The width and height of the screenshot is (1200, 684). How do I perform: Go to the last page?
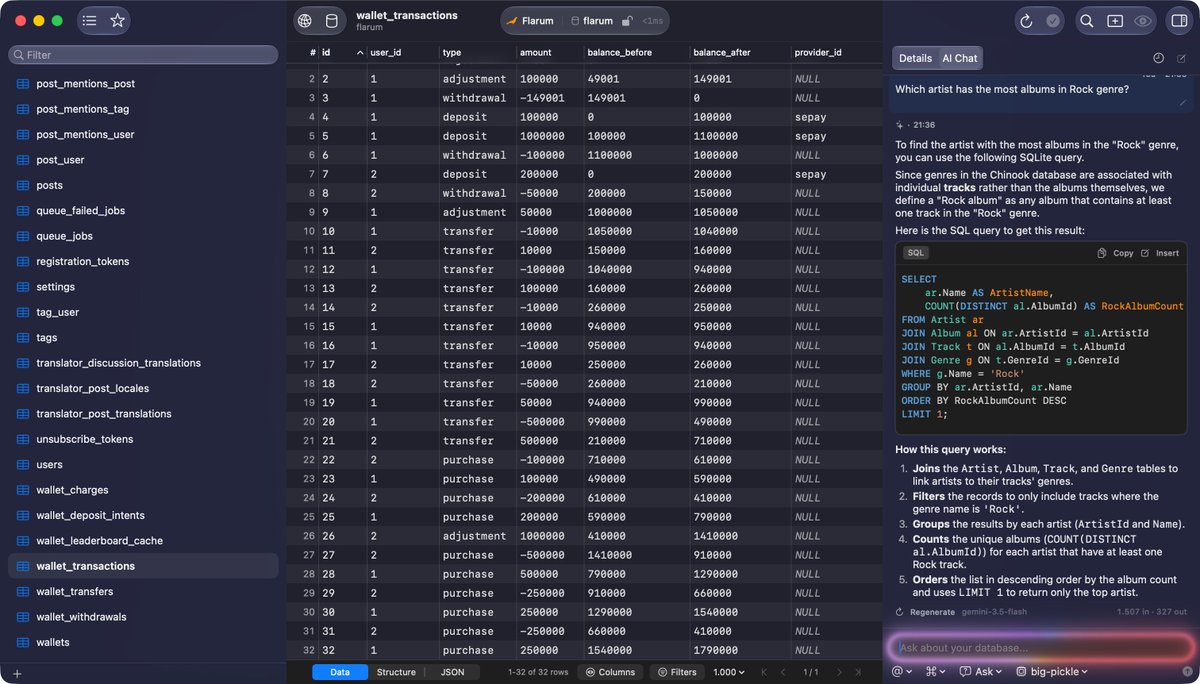pyautogui.click(x=857, y=672)
